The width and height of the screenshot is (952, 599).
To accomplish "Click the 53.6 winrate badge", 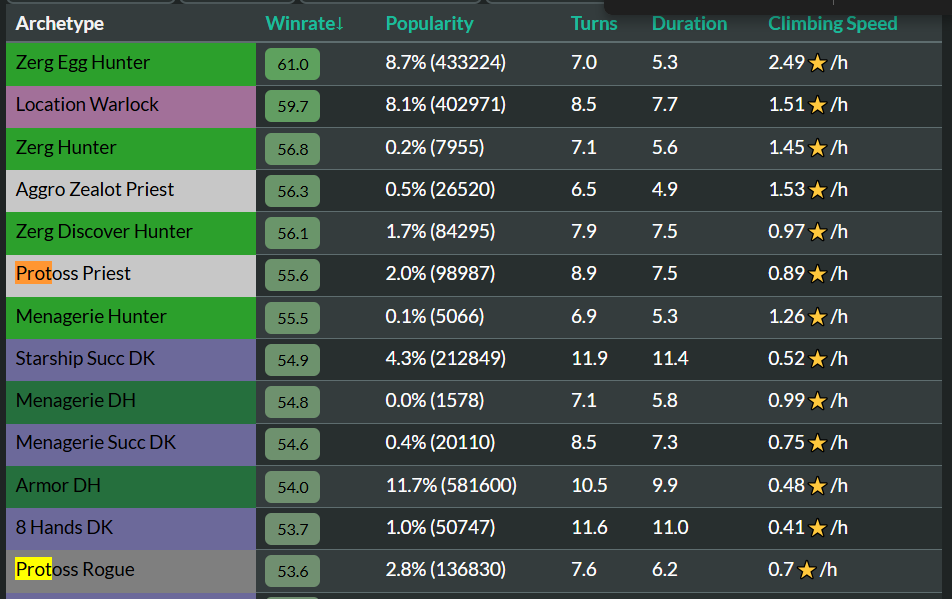I will (293, 571).
